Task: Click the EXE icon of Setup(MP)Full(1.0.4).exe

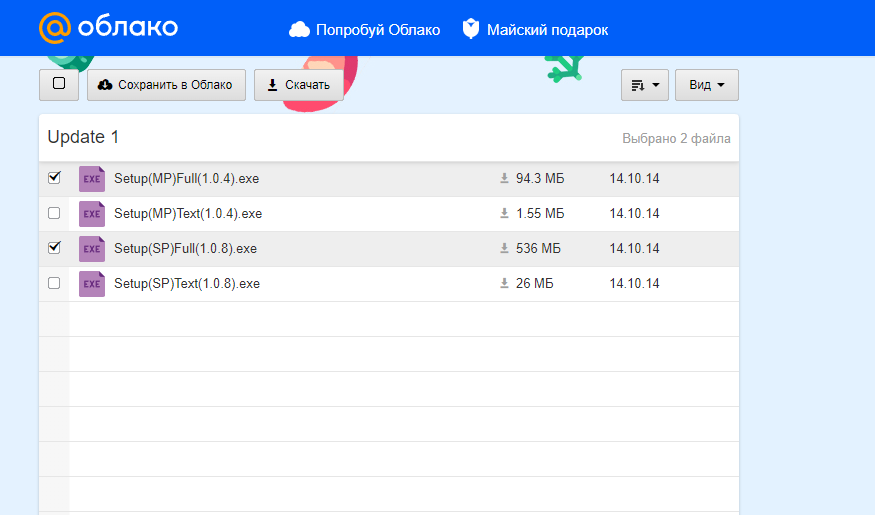Action: click(92, 179)
